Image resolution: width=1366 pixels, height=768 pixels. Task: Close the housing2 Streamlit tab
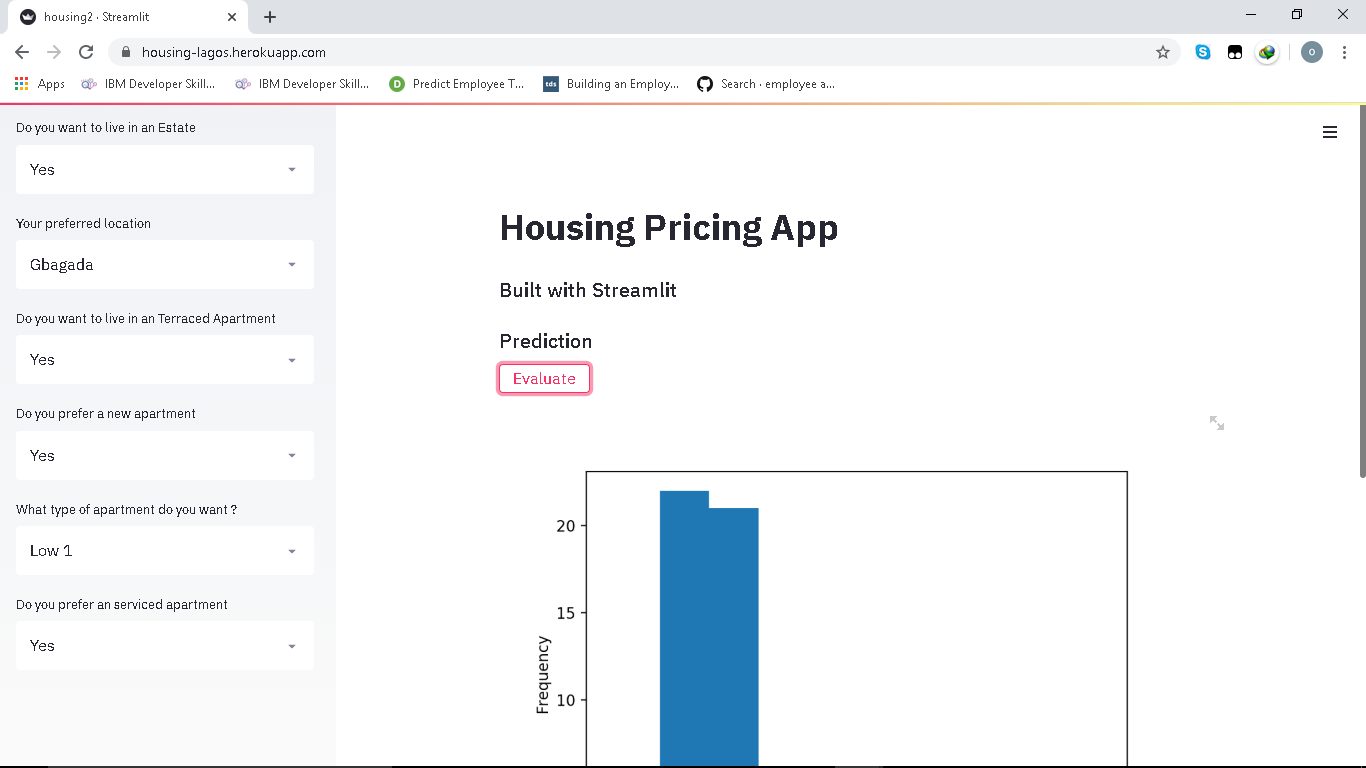tap(233, 17)
